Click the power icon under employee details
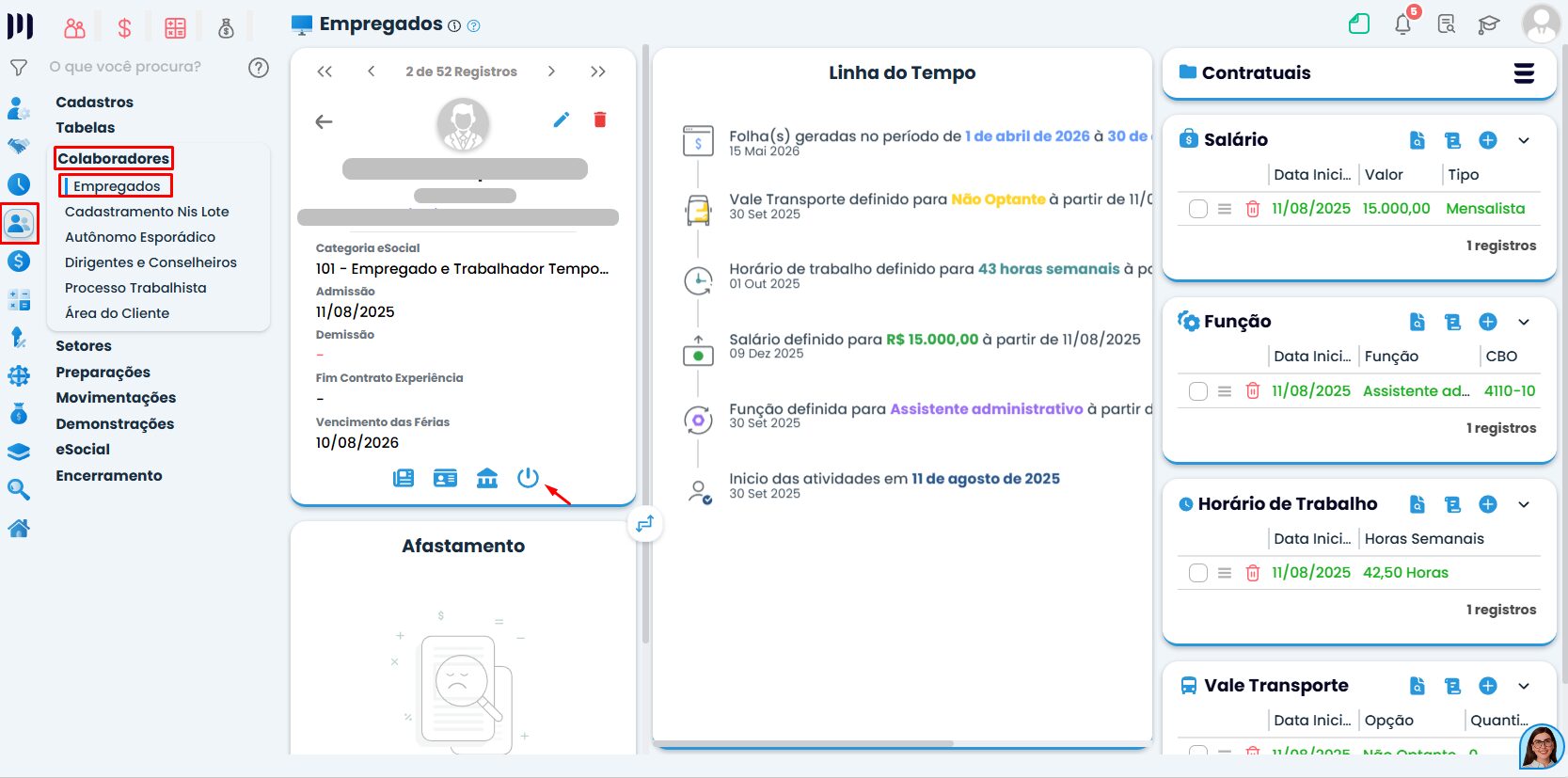The height and width of the screenshot is (778, 1568). click(x=528, y=478)
